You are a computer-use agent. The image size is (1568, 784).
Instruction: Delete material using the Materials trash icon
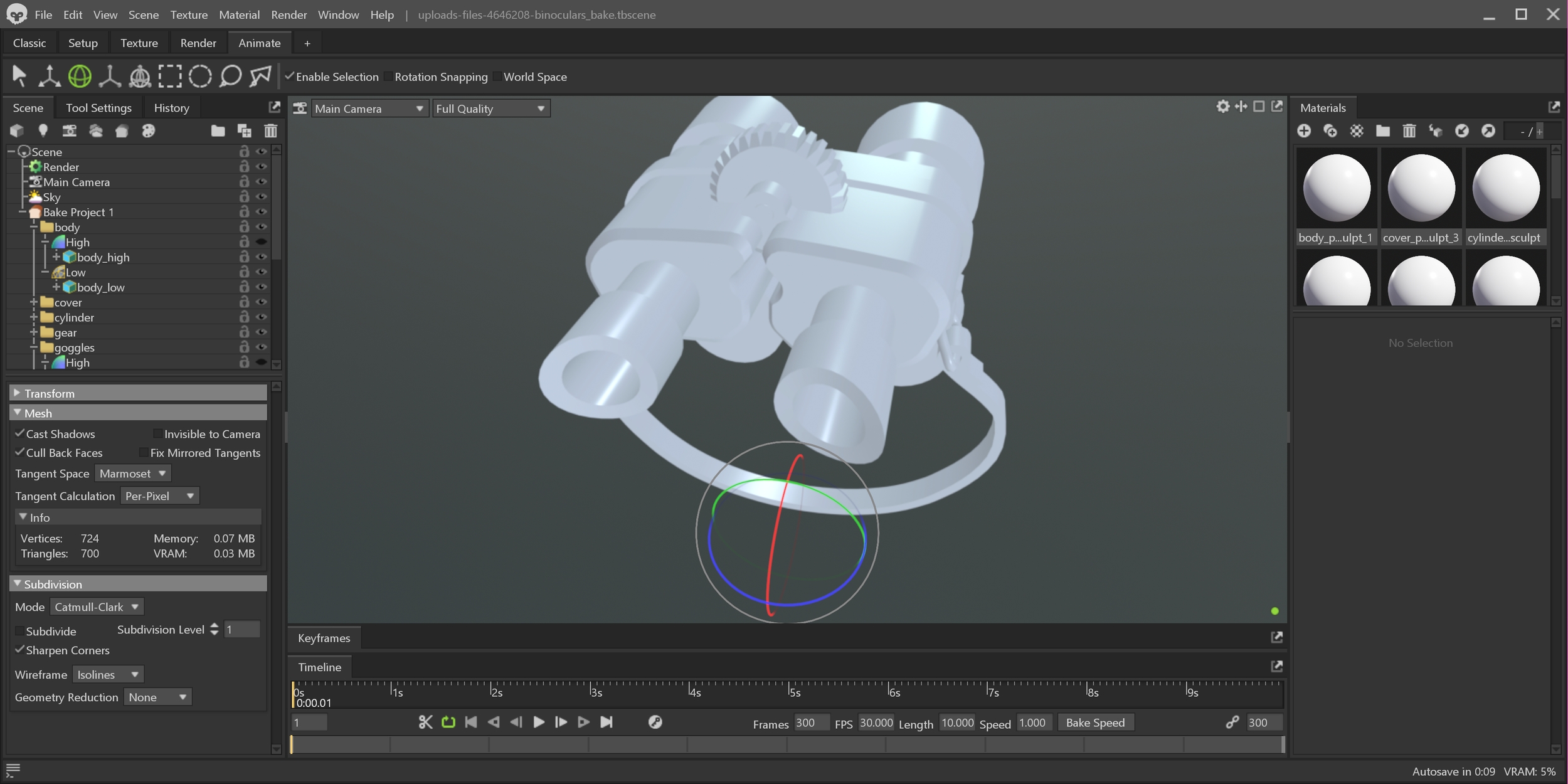pos(1409,130)
